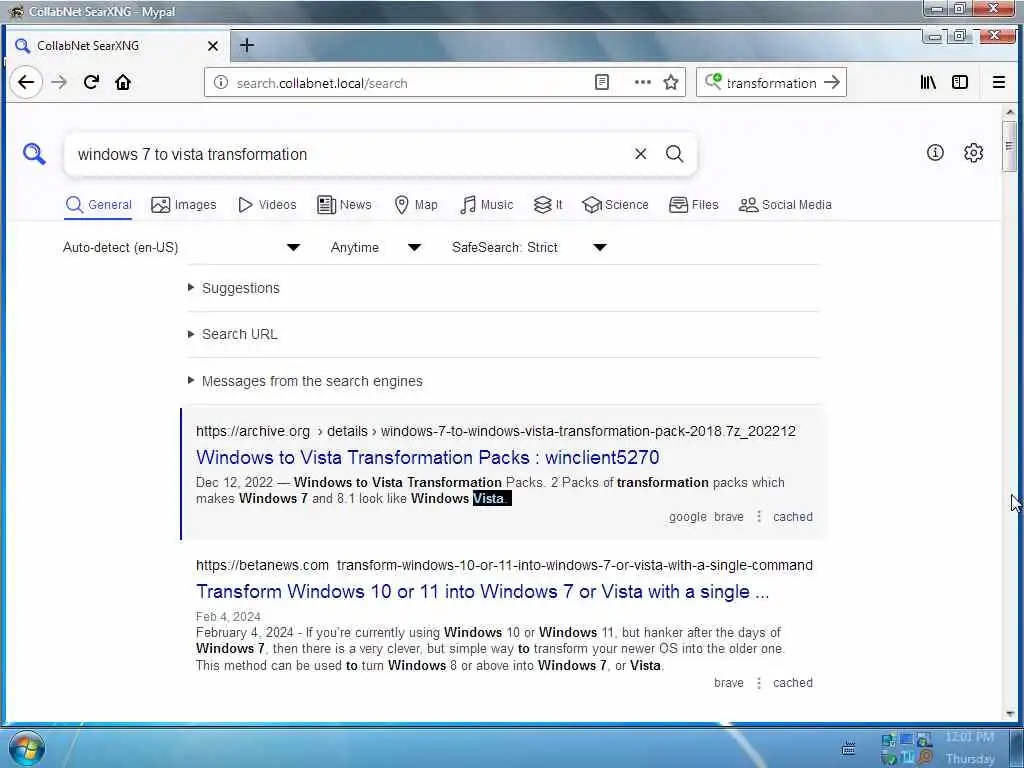Click the "Feb 4, 2024" date text

coord(228,616)
